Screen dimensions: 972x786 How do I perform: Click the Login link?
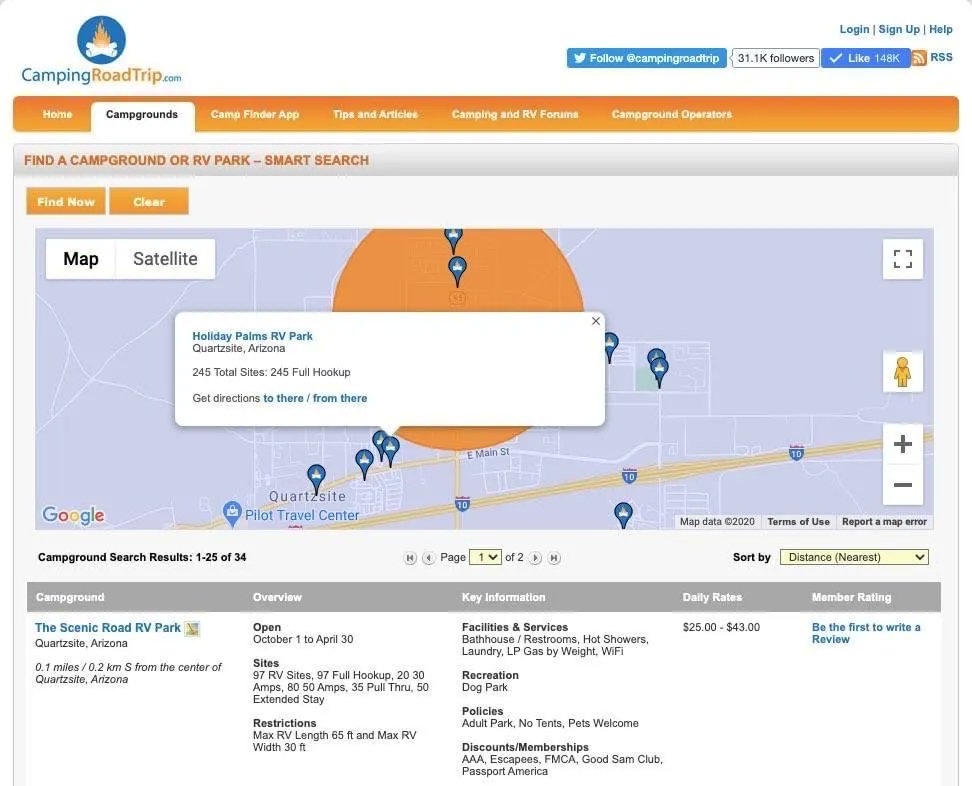[x=854, y=29]
